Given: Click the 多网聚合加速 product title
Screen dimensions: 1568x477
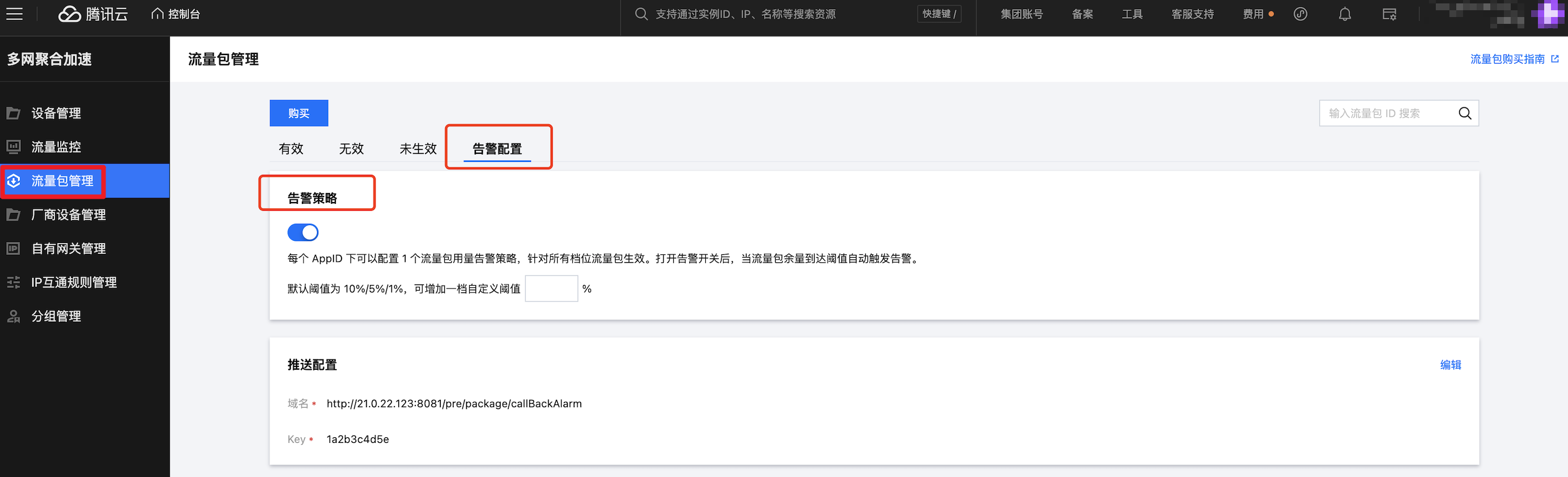Looking at the screenshot, I should [49, 59].
